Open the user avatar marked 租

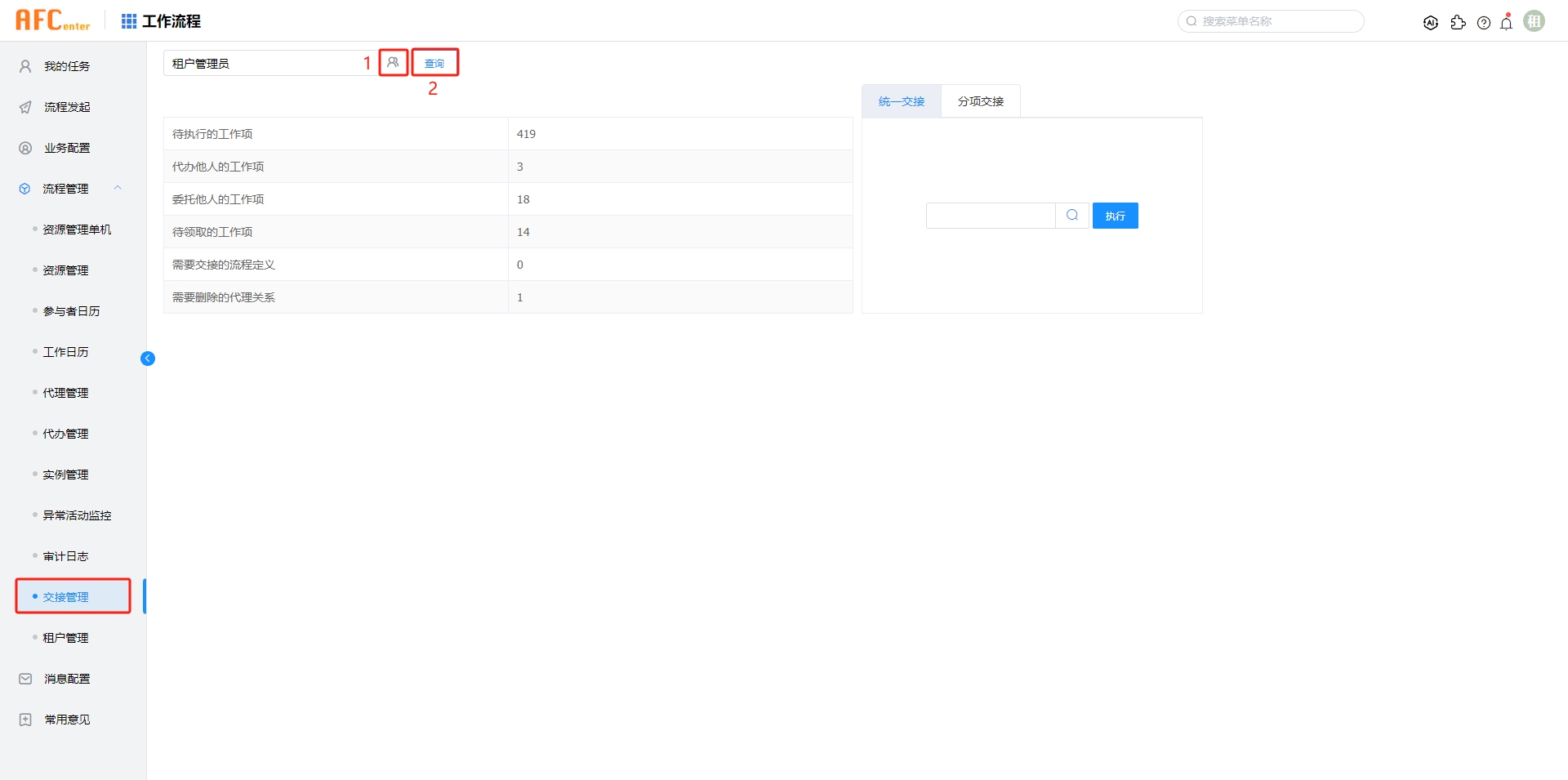pyautogui.click(x=1535, y=20)
